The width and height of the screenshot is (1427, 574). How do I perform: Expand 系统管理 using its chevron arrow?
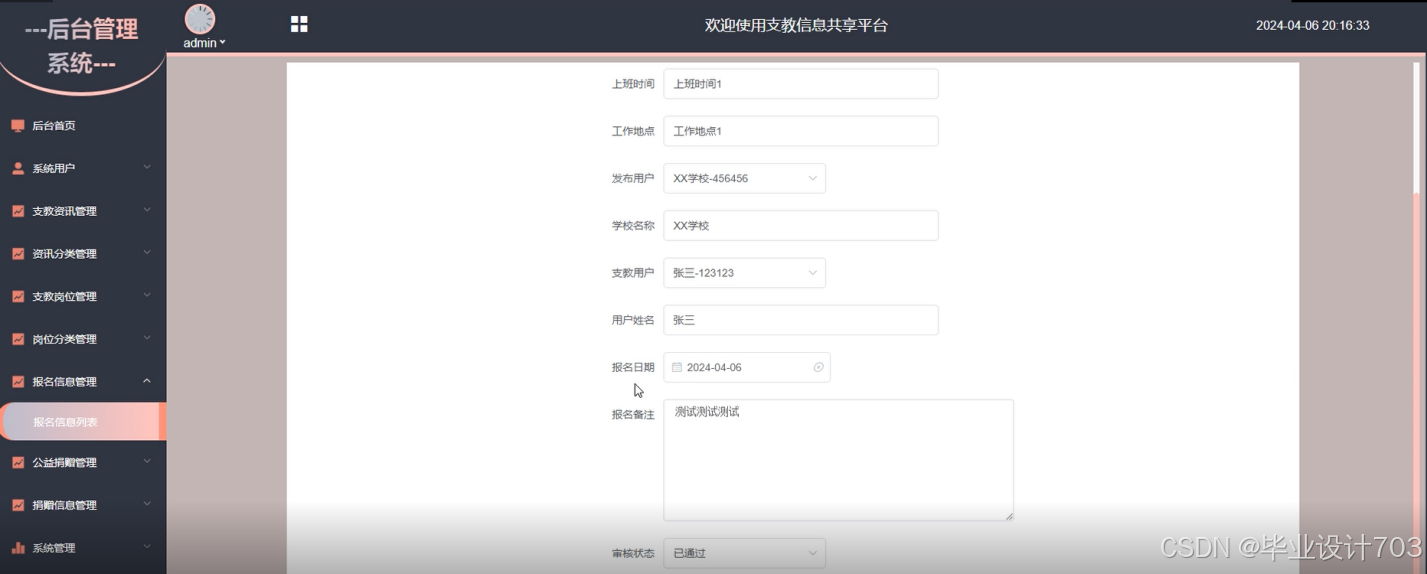[147, 547]
